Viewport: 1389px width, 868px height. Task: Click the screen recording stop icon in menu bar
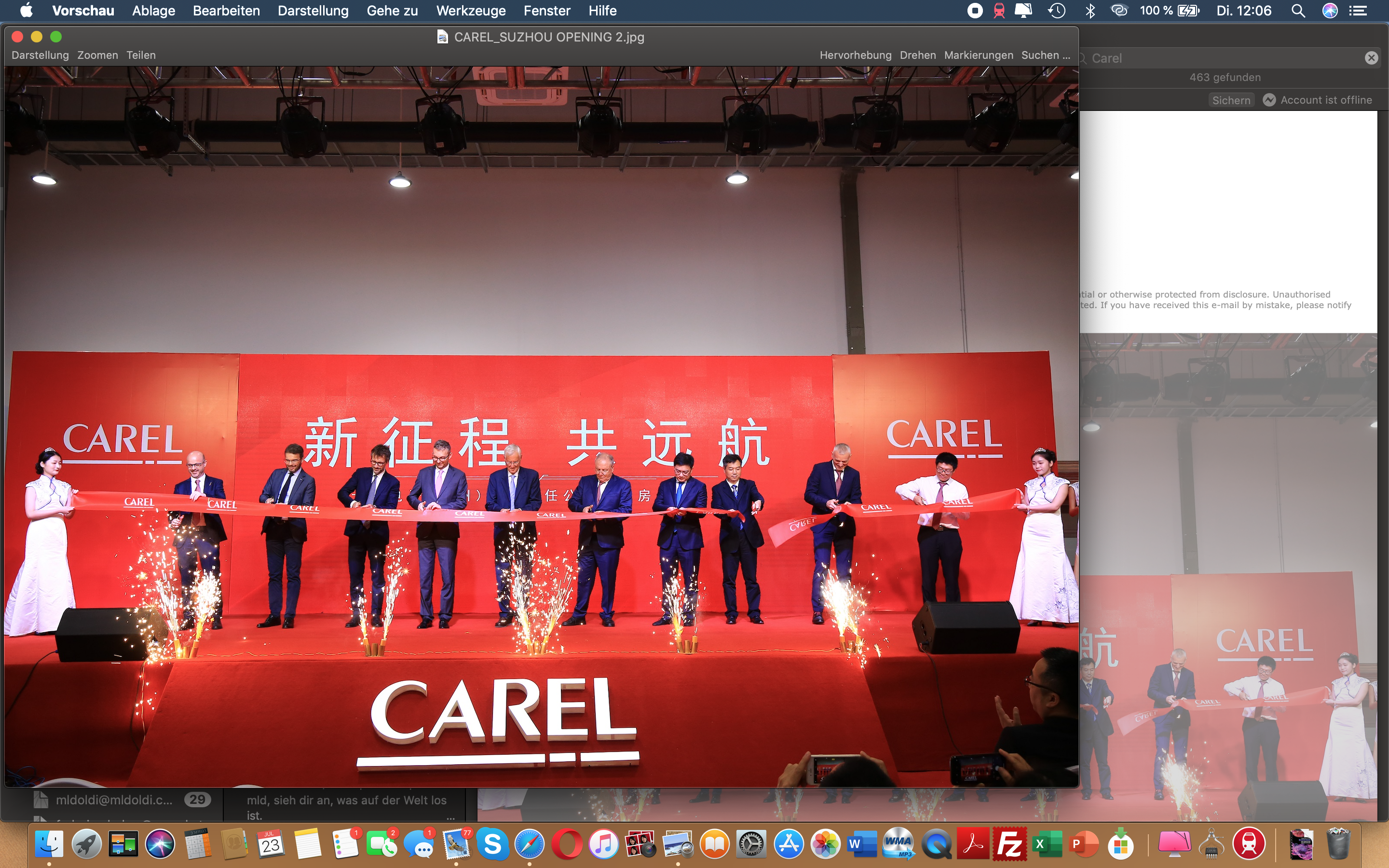tap(975, 10)
